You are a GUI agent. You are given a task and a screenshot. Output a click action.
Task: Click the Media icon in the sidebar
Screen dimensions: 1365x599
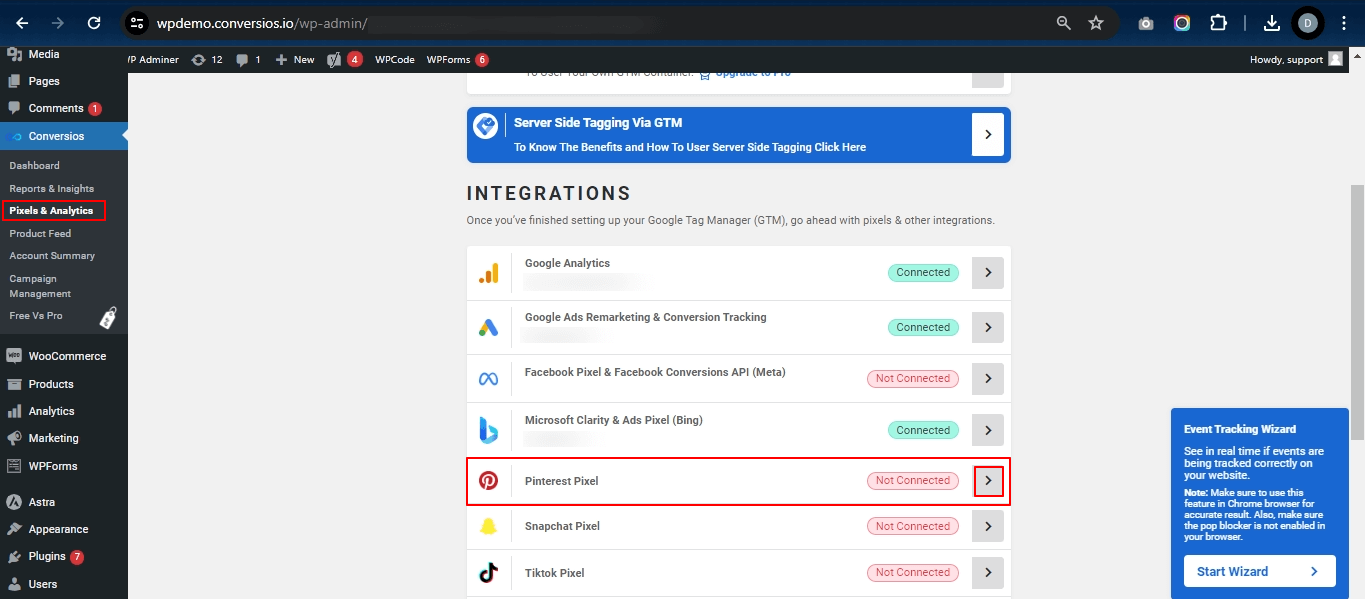14,54
